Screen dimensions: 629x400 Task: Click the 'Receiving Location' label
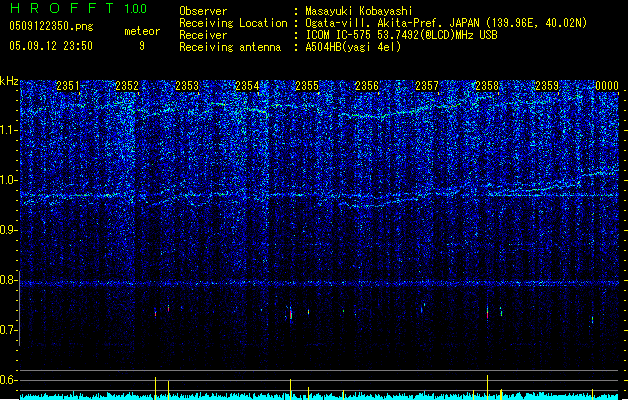233,23
